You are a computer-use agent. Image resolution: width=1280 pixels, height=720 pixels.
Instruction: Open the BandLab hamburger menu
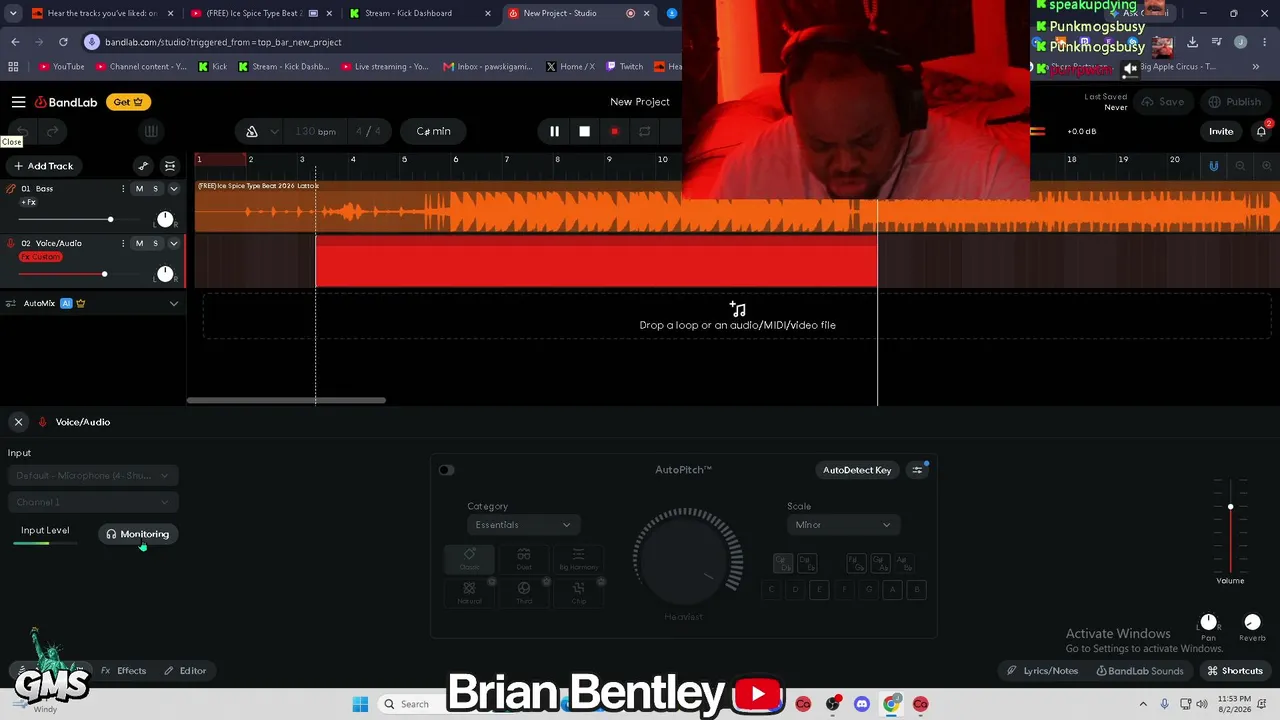click(x=18, y=102)
